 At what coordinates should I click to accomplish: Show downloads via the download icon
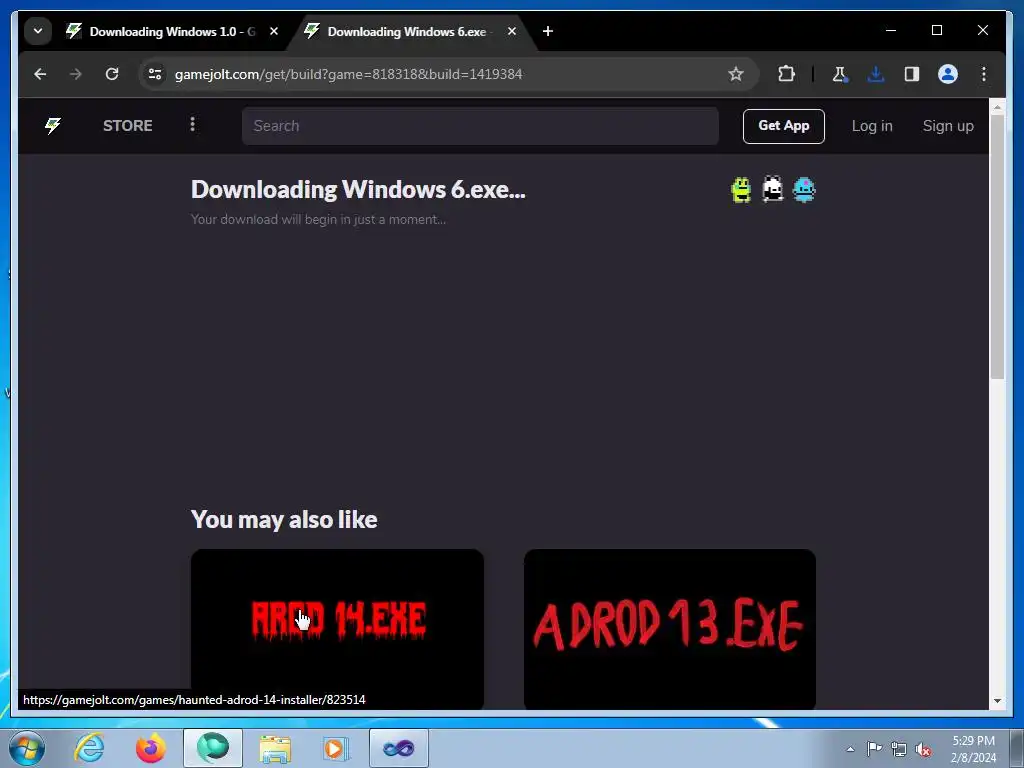tap(876, 74)
